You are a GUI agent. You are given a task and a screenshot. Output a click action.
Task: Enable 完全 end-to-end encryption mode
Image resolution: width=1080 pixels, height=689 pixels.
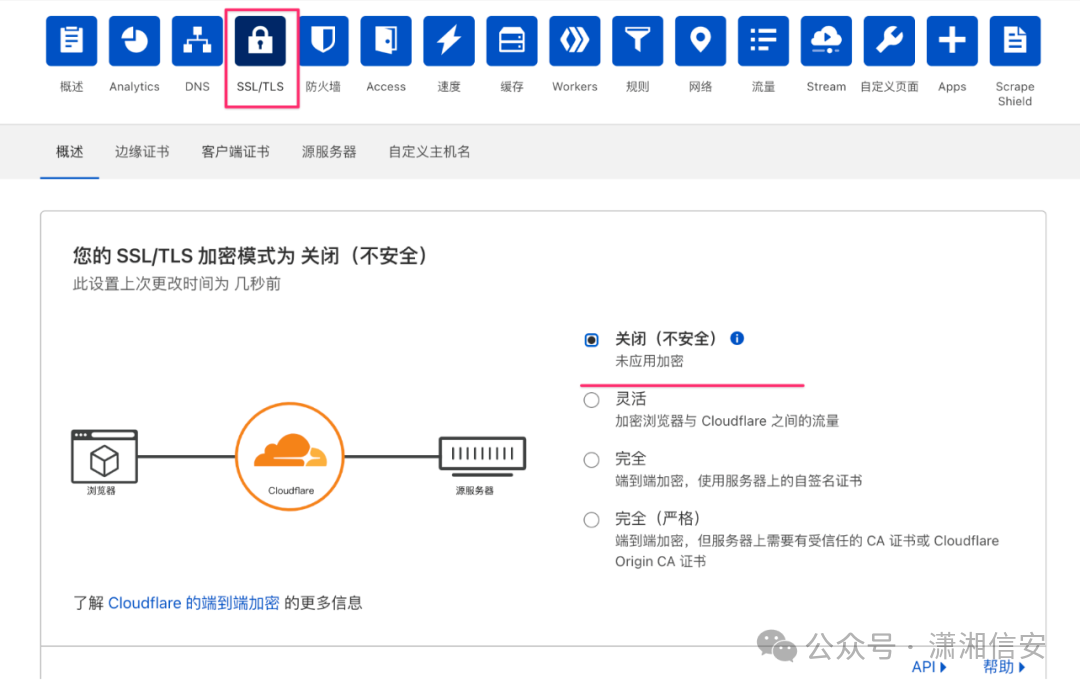(591, 459)
